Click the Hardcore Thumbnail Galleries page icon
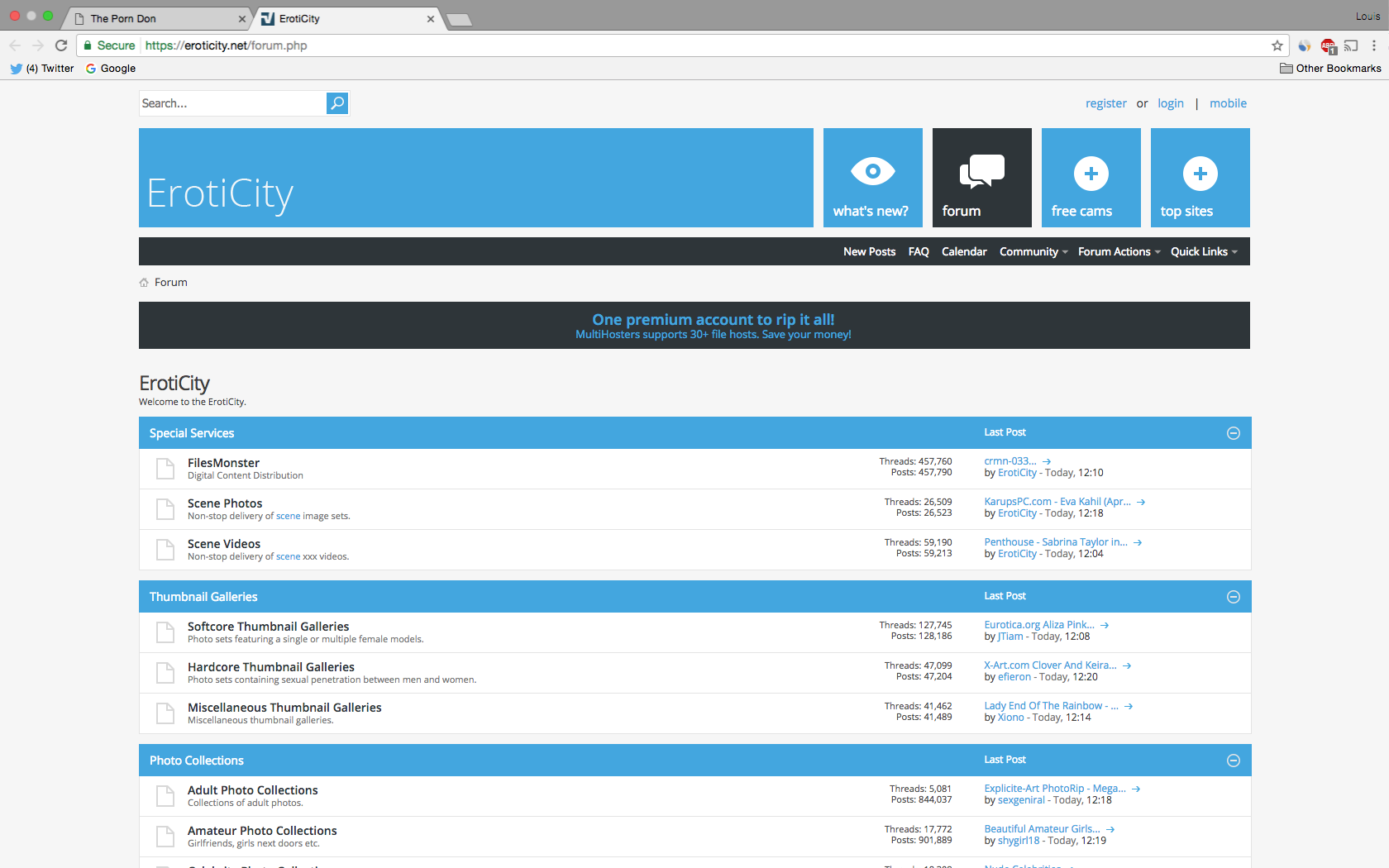1389x868 pixels. [165, 673]
